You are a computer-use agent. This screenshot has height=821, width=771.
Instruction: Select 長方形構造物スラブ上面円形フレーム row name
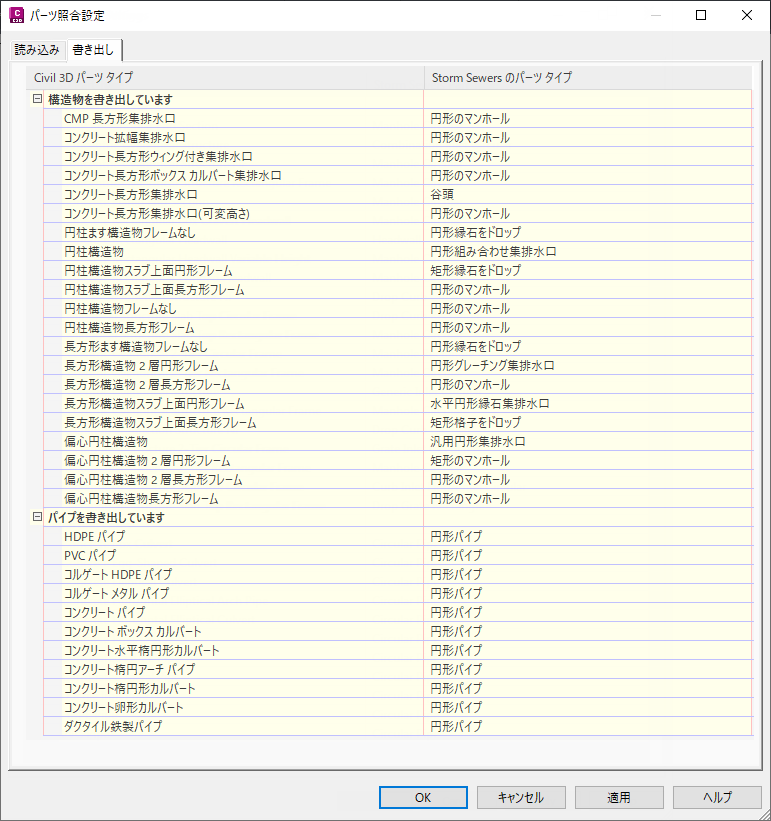tap(154, 403)
